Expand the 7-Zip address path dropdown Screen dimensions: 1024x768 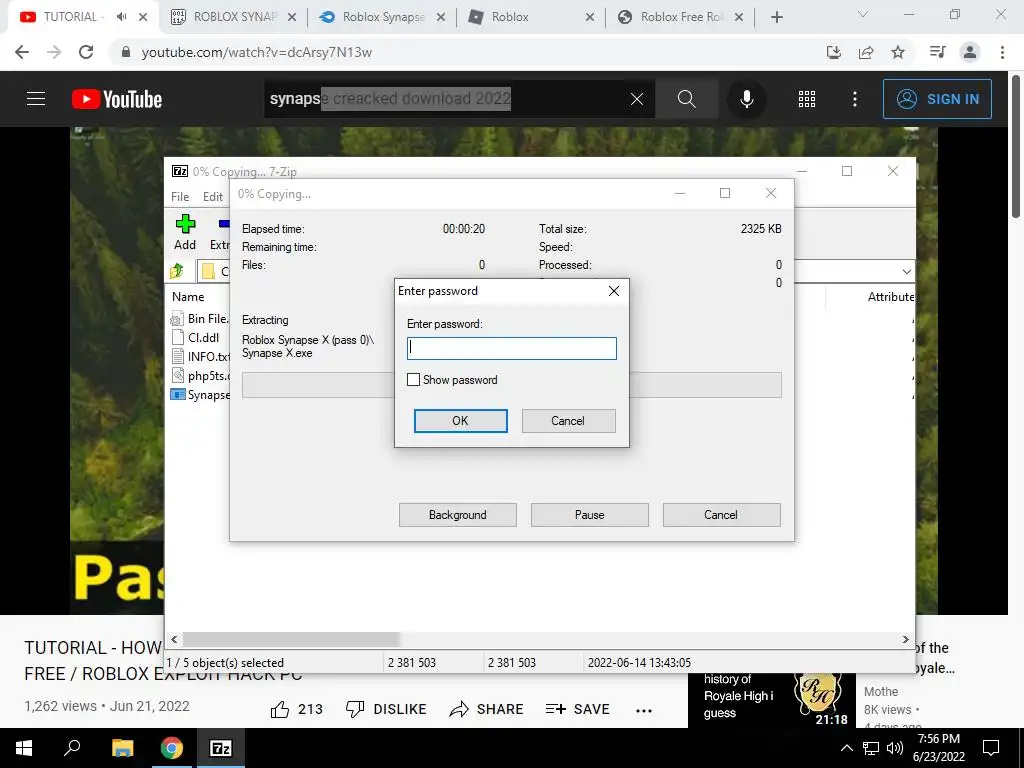pos(906,271)
